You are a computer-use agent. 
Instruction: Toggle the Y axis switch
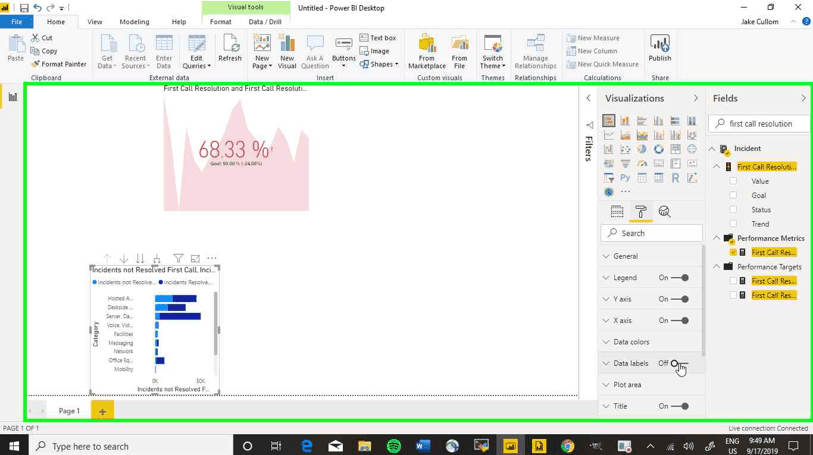(679, 299)
